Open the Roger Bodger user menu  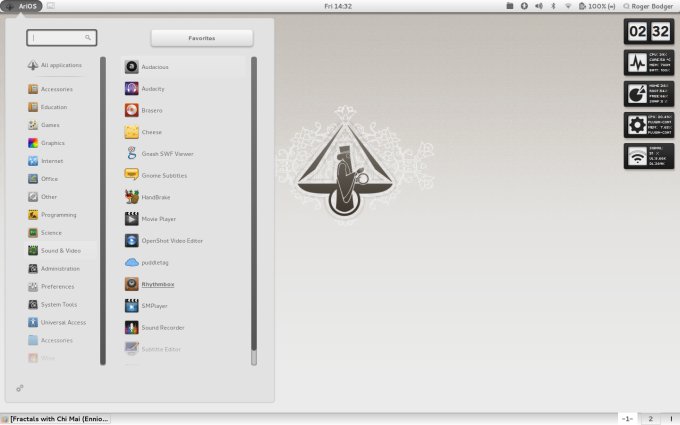(x=648, y=6)
